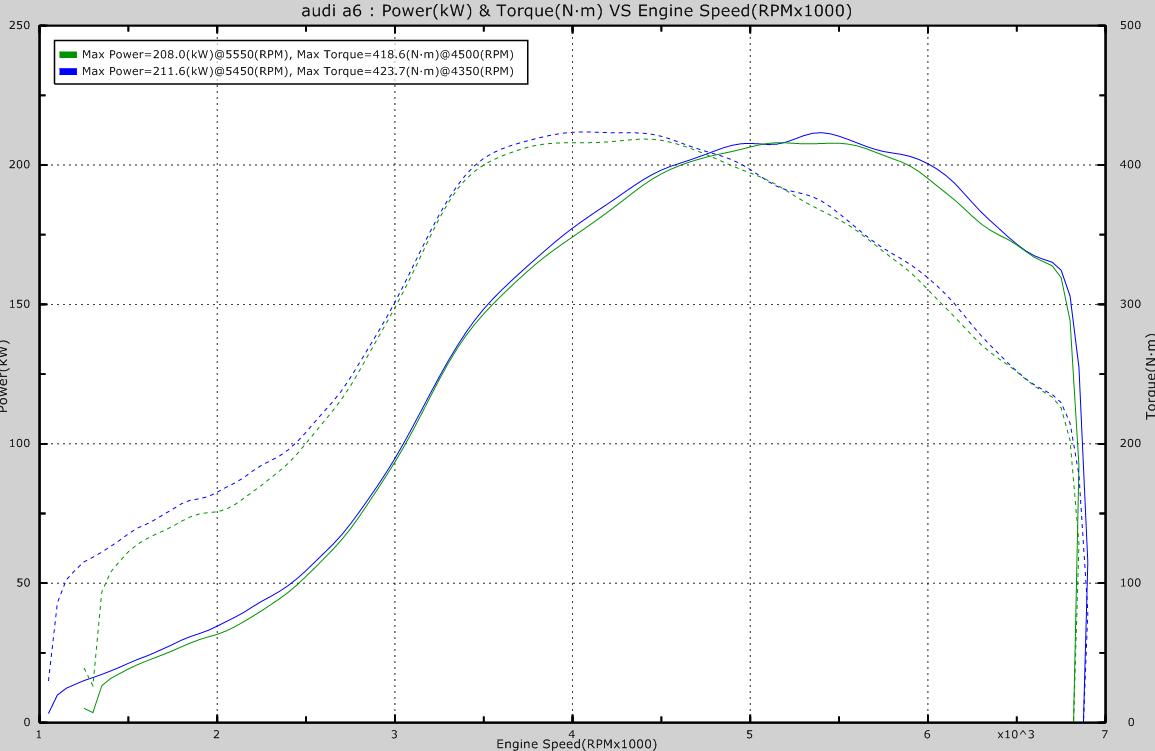The width and height of the screenshot is (1155, 751).
Task: Select the blue legend entry Max Power=211.6(kW)
Action: click(x=298, y=71)
